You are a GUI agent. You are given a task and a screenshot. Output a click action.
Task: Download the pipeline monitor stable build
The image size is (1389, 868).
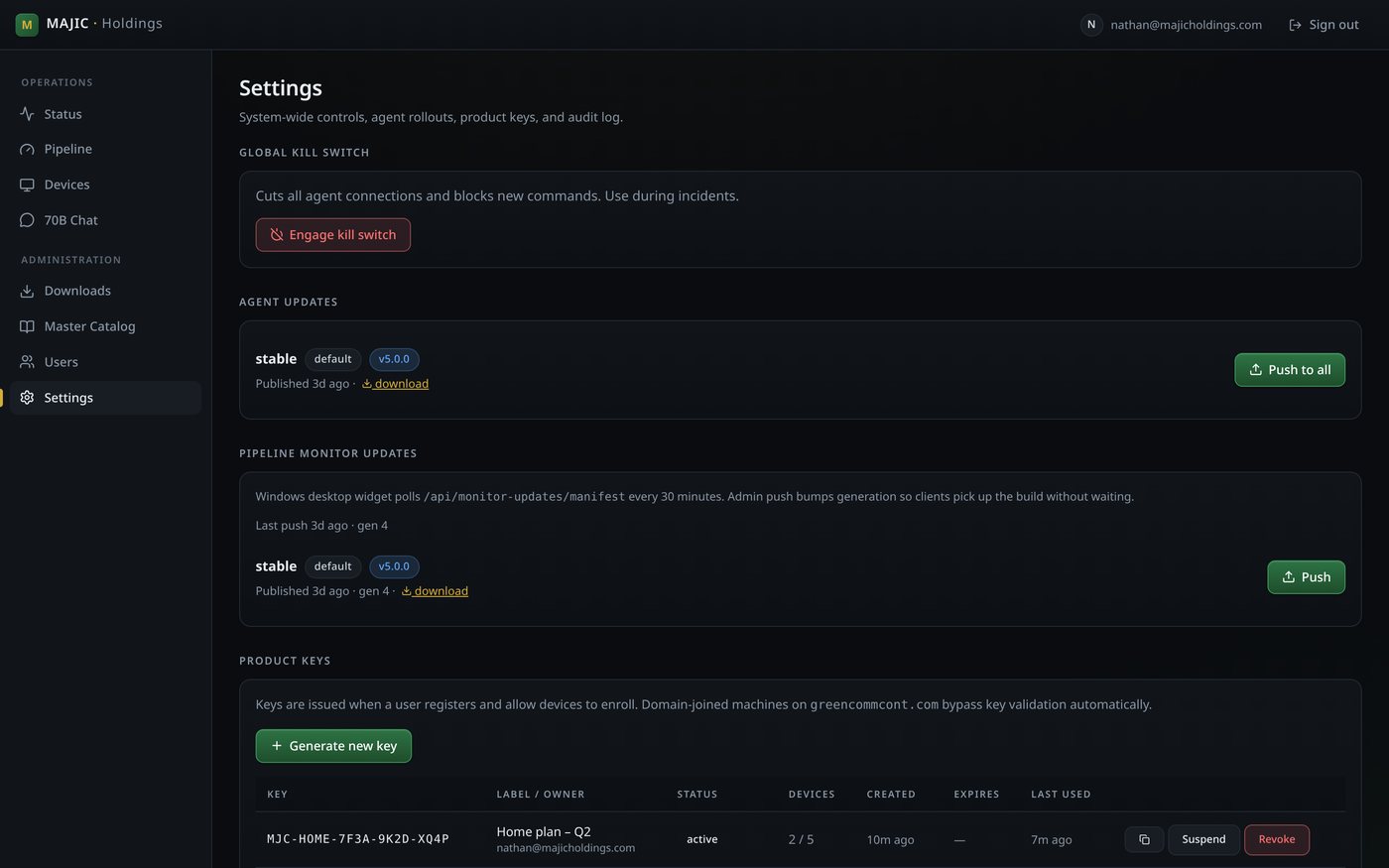click(435, 591)
